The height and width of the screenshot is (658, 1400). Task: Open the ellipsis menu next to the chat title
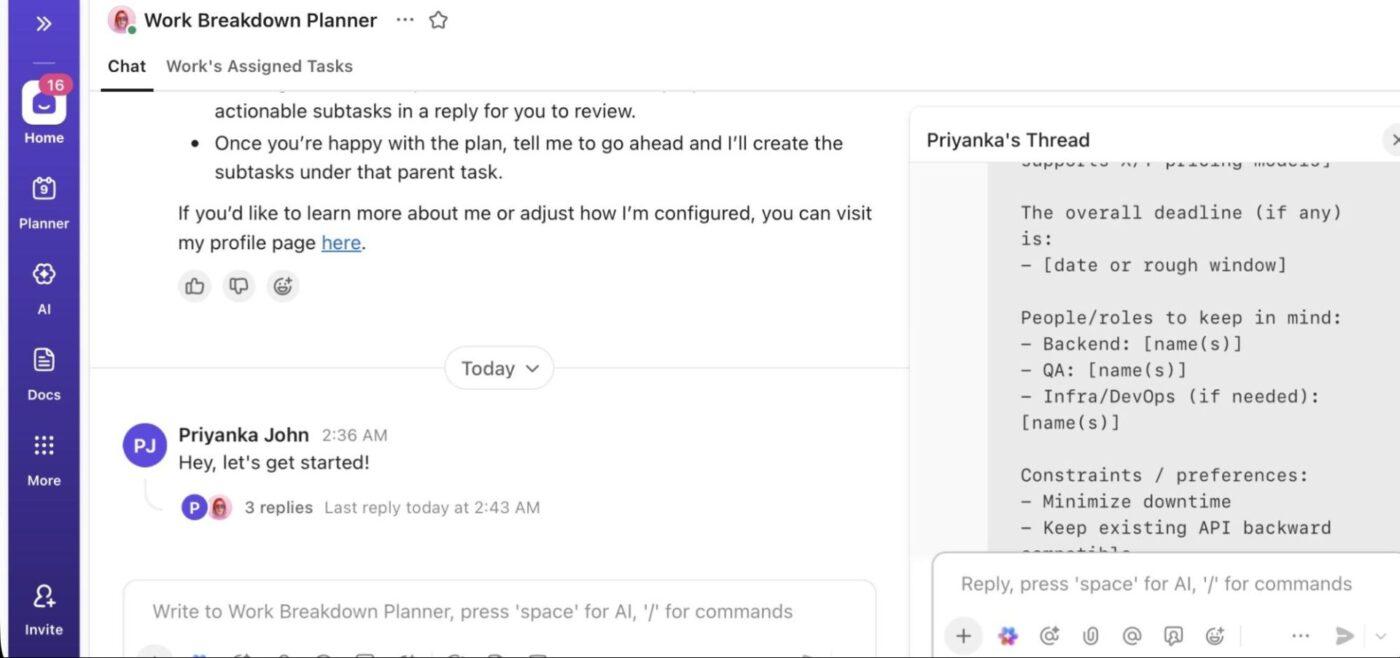tap(403, 18)
